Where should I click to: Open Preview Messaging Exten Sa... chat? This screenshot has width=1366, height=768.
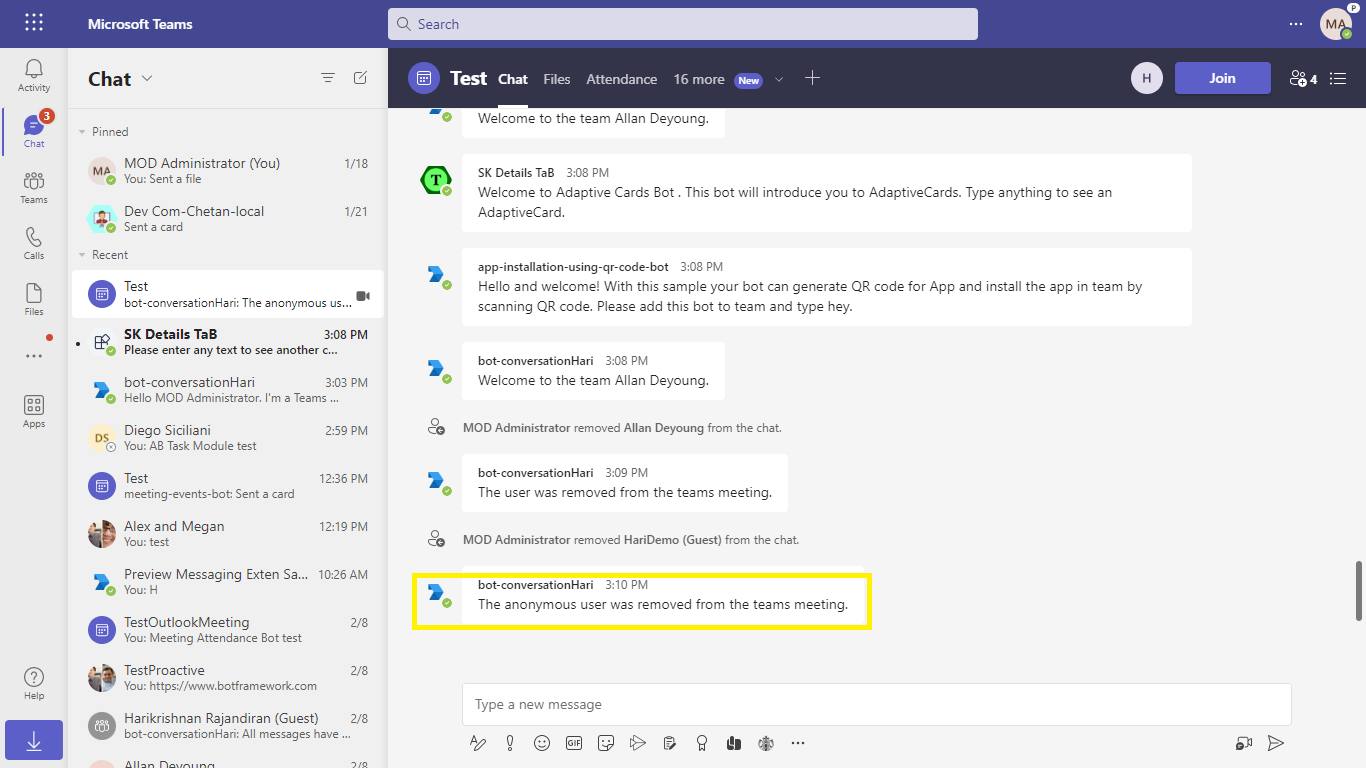[x=228, y=582]
